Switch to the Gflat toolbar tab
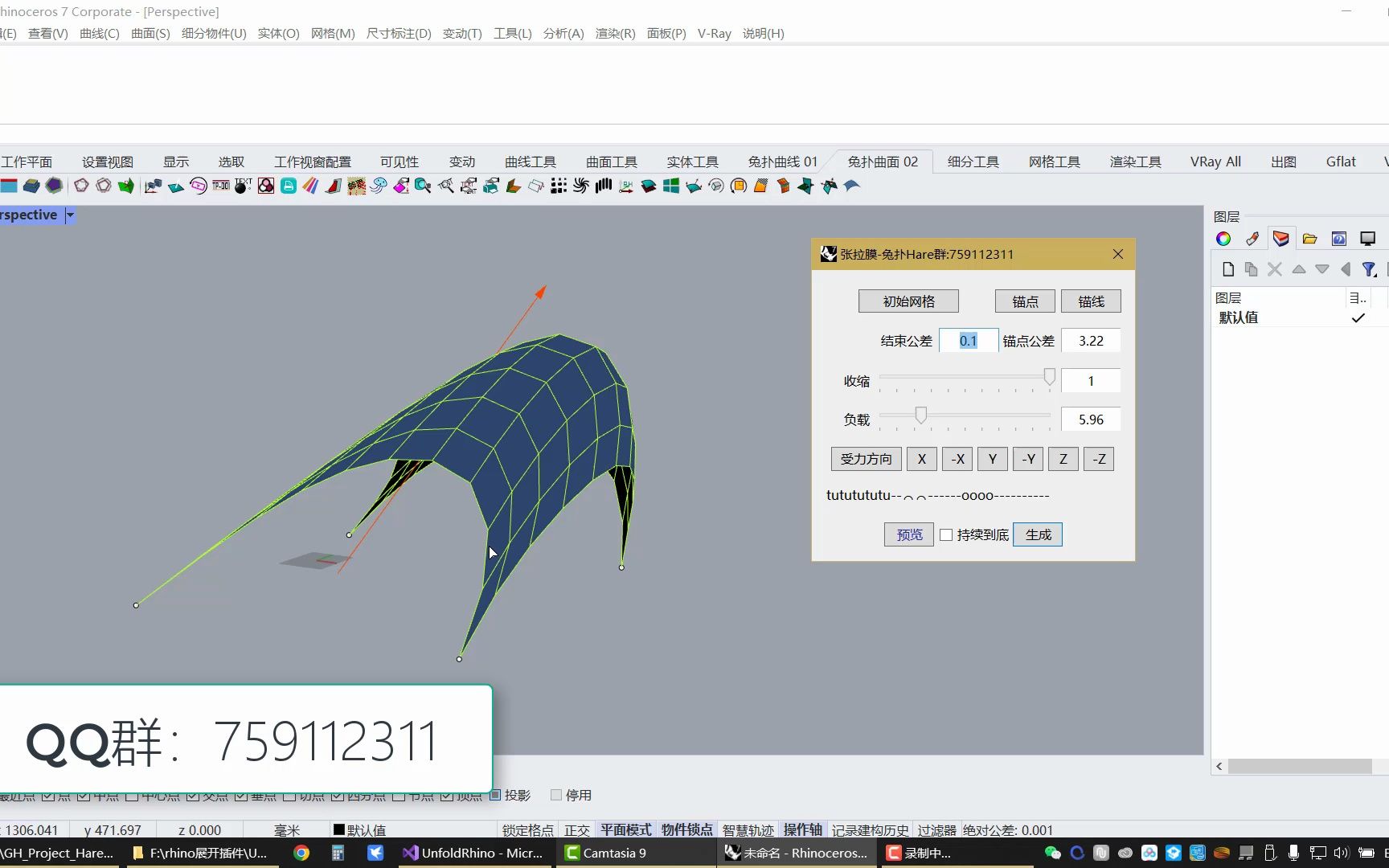This screenshot has height=868, width=1389. tap(1341, 162)
